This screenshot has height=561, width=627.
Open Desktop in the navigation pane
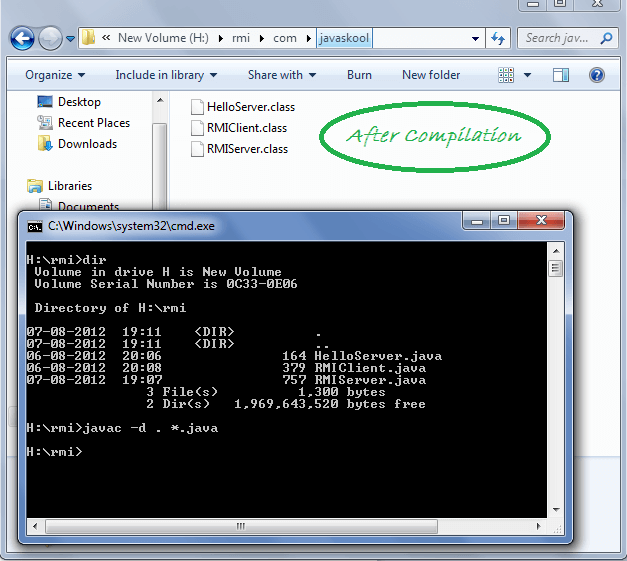coord(79,102)
